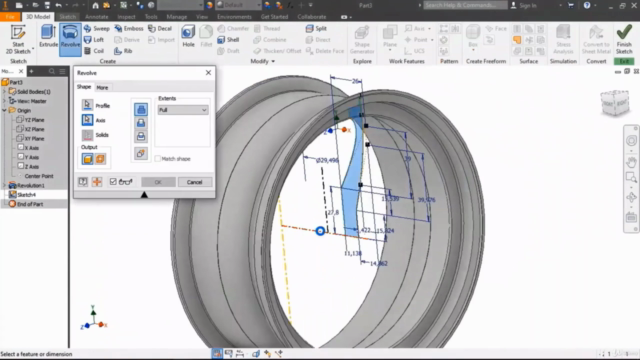Switch to the Manage ribbon tab
Screen dimensions: 640x360
tap(177, 17)
